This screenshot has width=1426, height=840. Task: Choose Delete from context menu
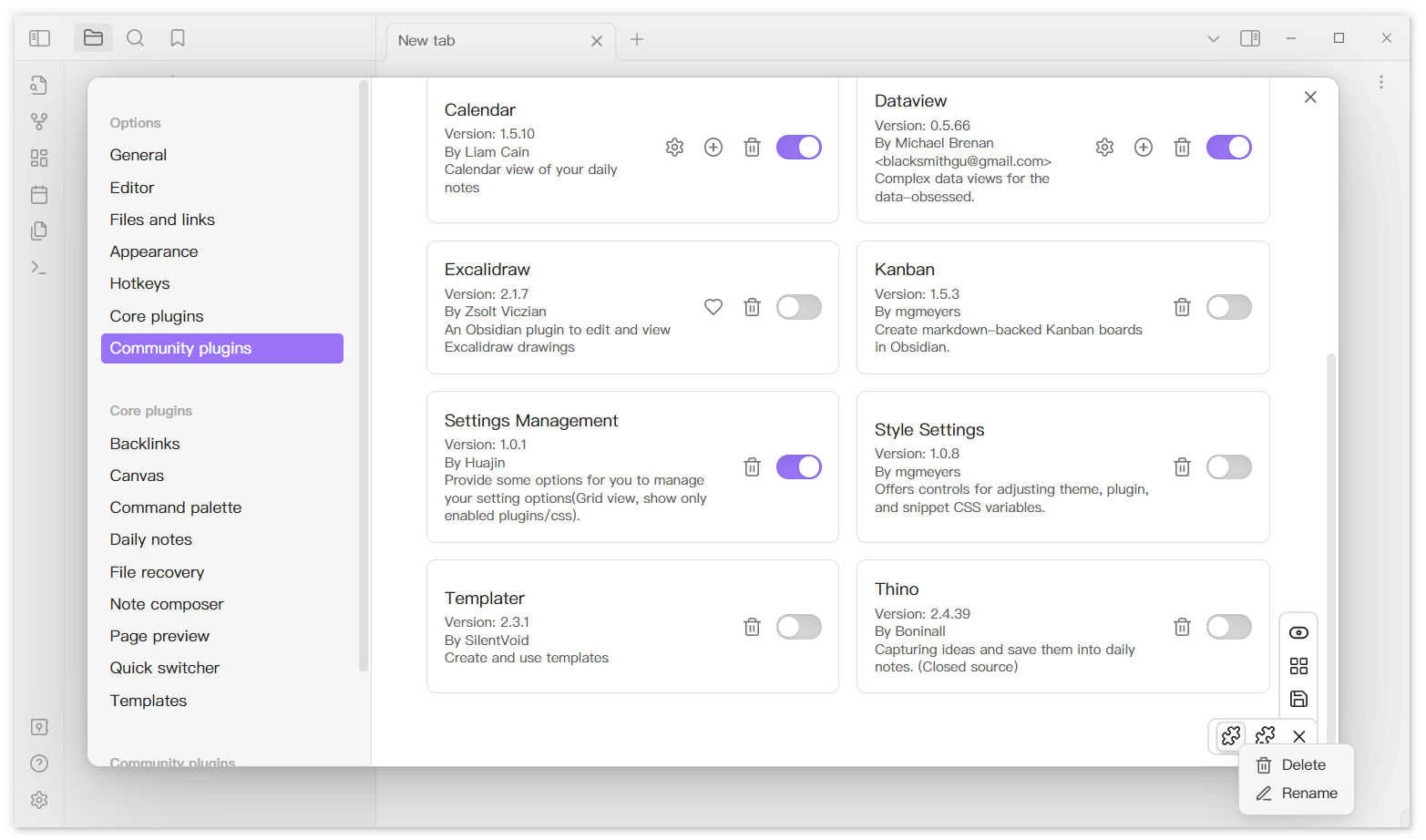1297,765
